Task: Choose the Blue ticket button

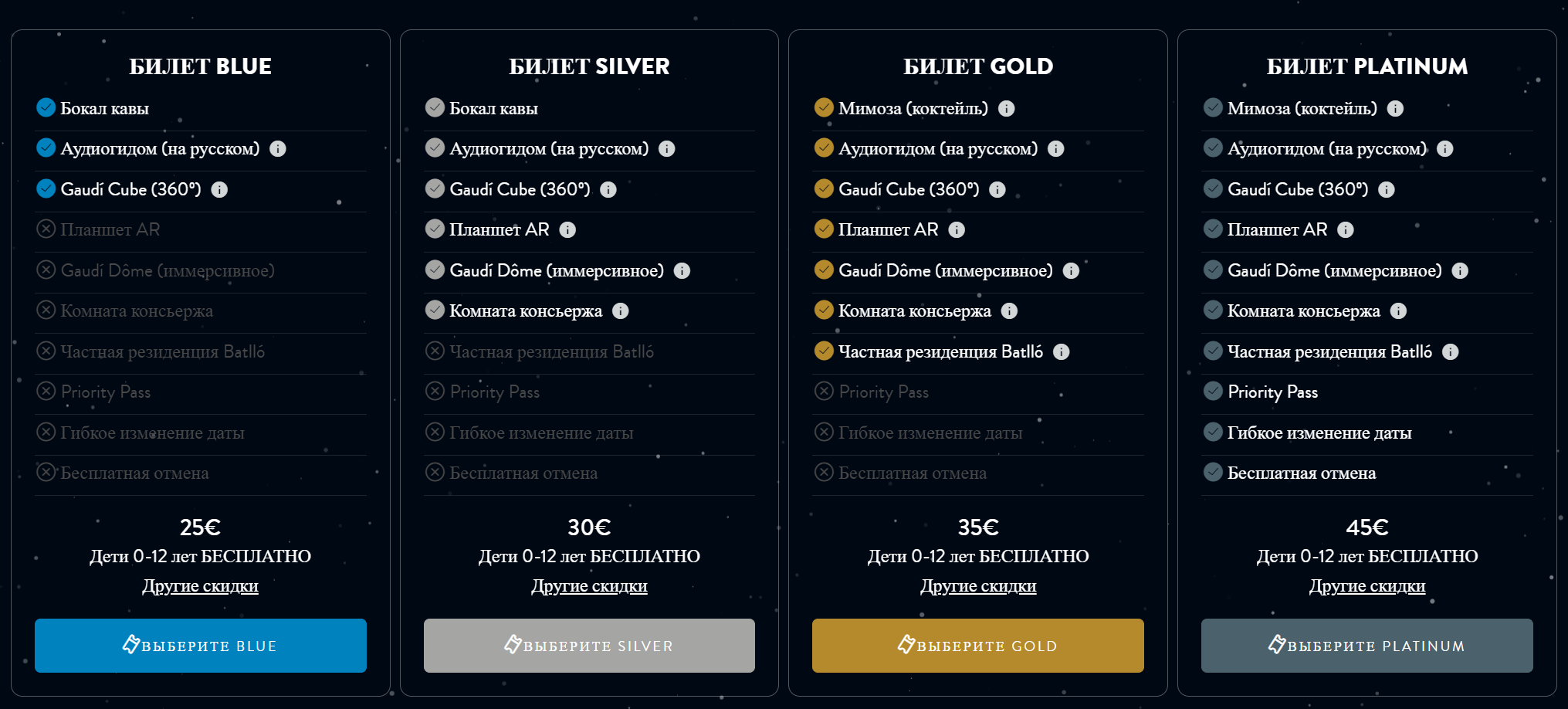Action: [201, 646]
